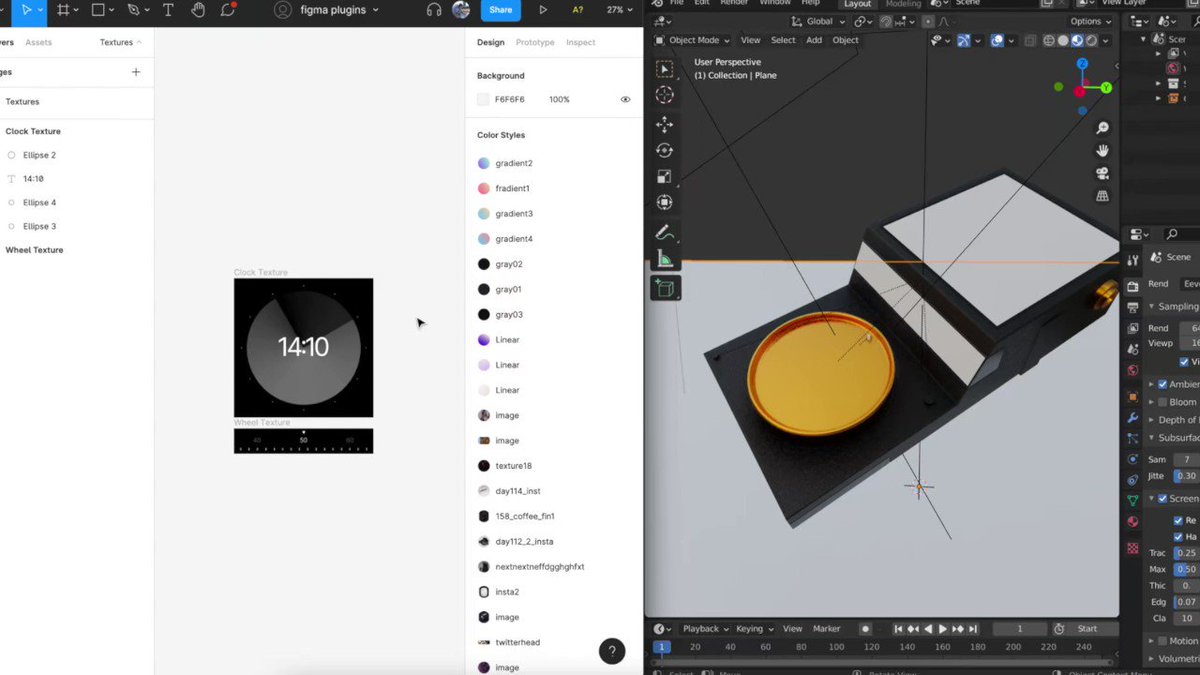Activate Blender's Move tool
Image resolution: width=1200 pixels, height=675 pixels.
(664, 124)
